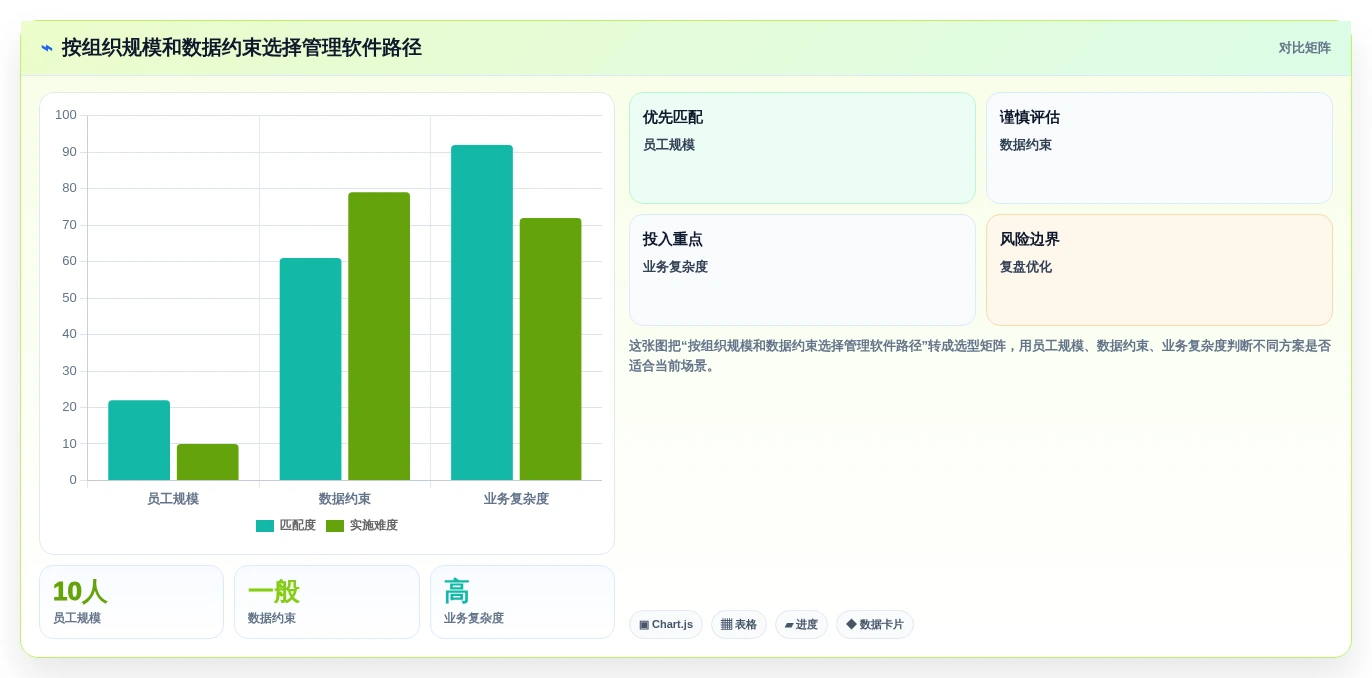The width and height of the screenshot is (1372, 678).
Task: Click the 10人 员工规模 stat card
Action: click(x=131, y=602)
